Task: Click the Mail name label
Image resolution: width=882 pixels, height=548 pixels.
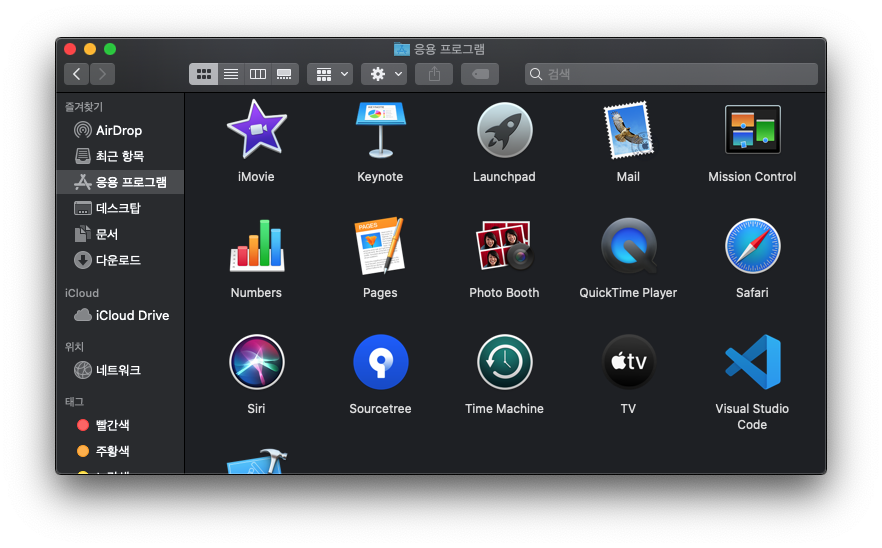Action: pyautogui.click(x=628, y=177)
